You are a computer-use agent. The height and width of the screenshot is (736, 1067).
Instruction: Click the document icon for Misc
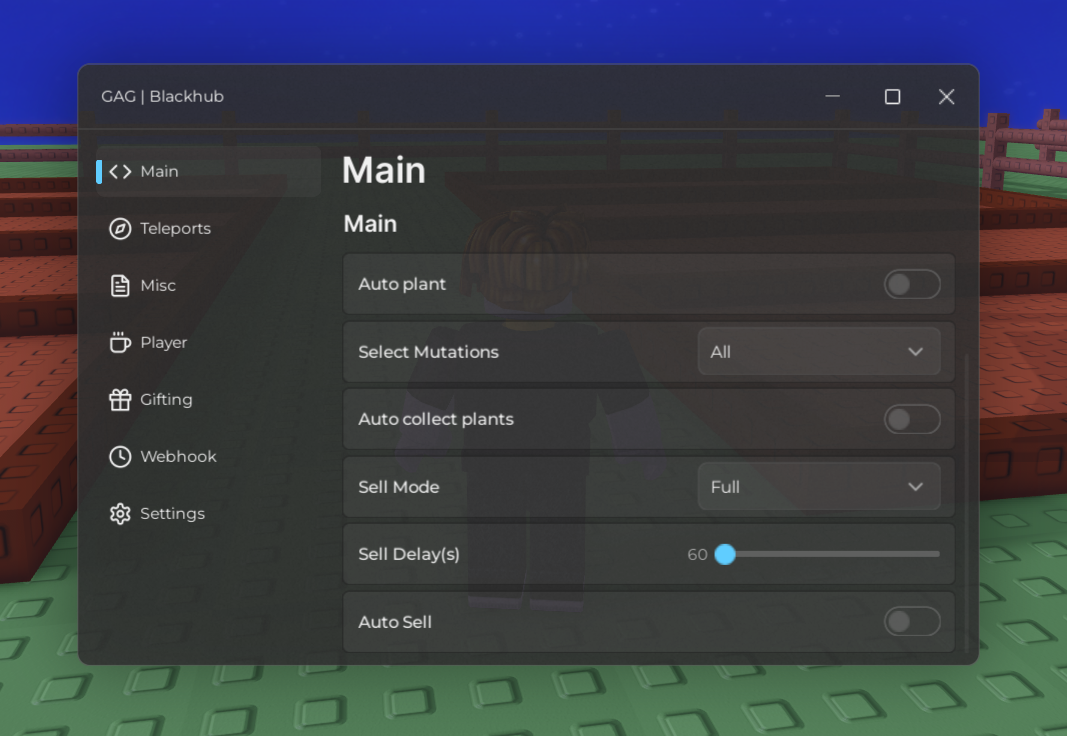click(120, 286)
